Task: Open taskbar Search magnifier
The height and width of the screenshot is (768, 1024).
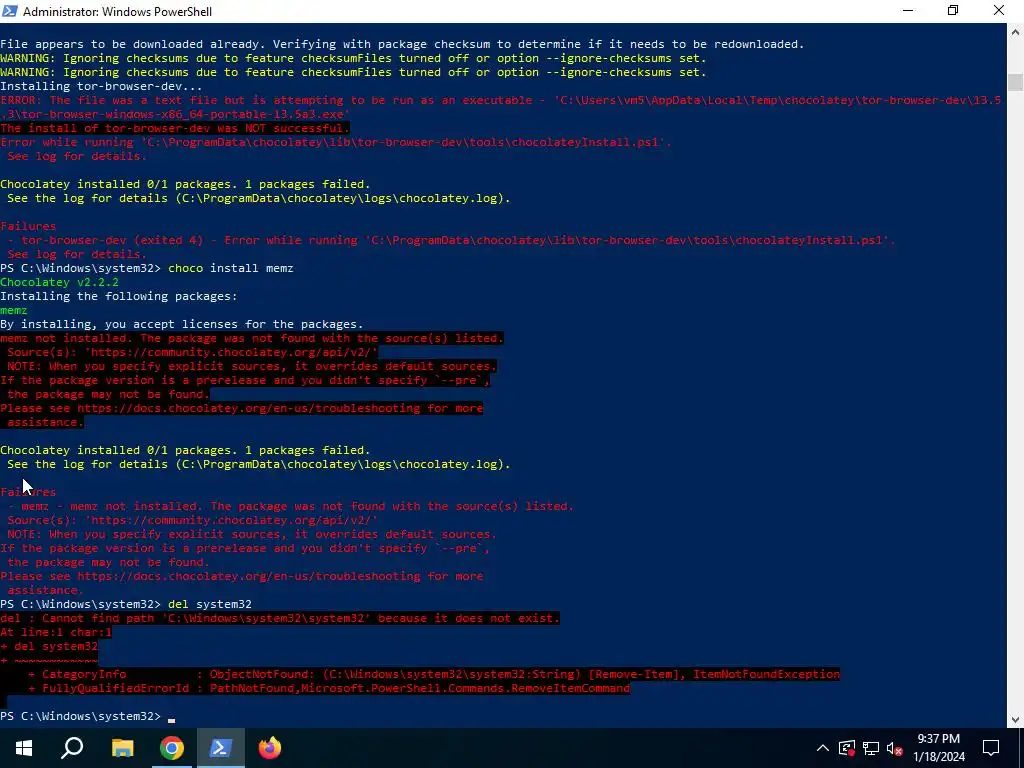Action: click(72, 748)
